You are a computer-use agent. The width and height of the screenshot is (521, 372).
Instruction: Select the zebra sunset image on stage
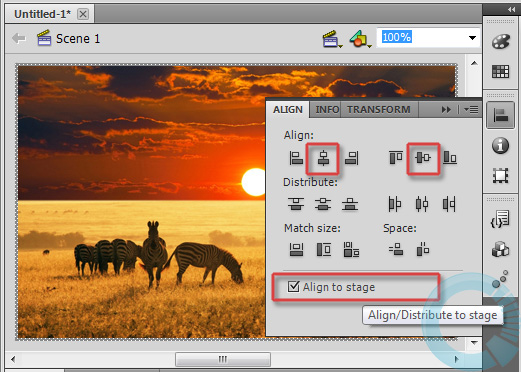click(x=142, y=201)
